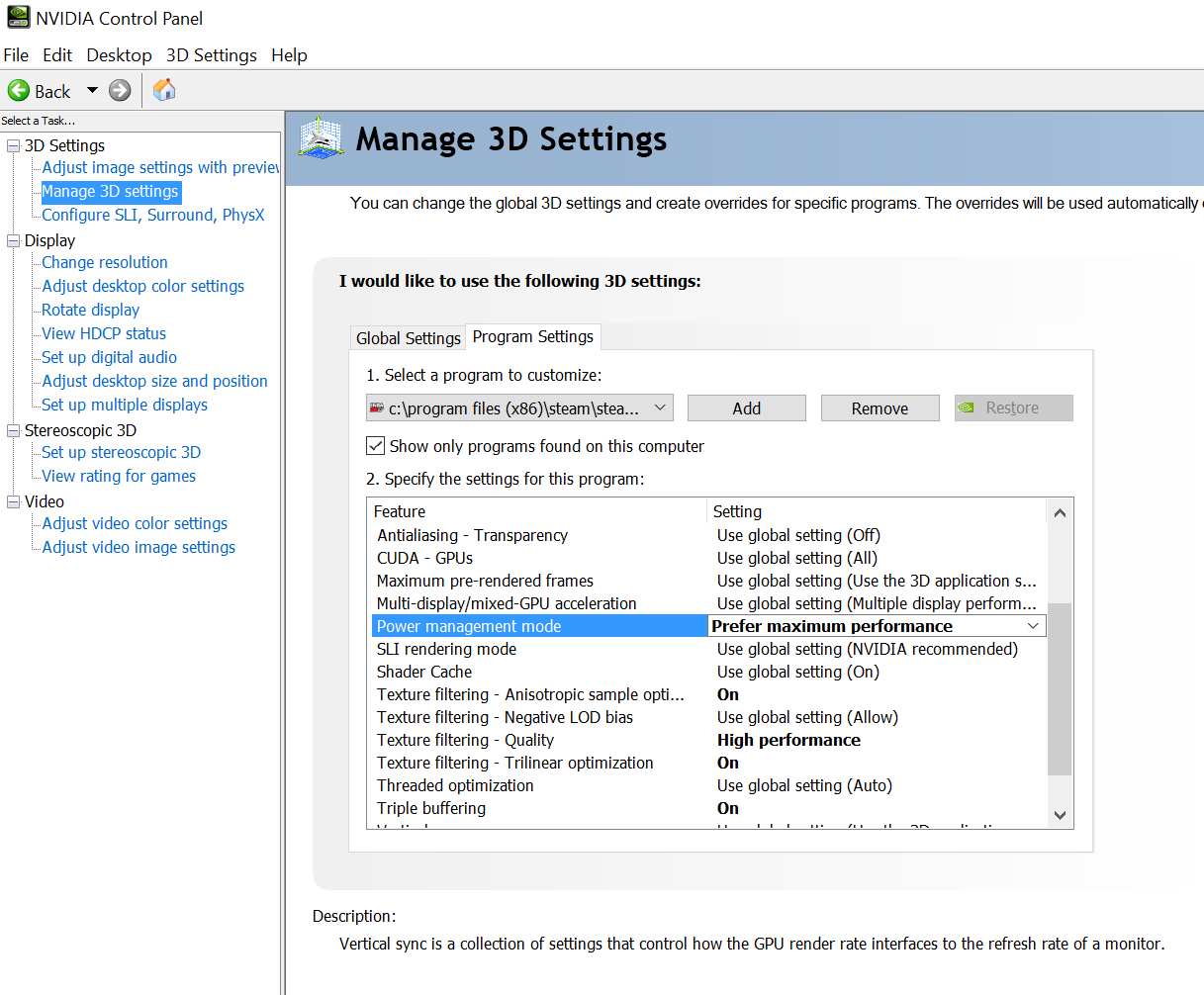Viewport: 1204px width, 995px height.
Task: Open the Help menu
Action: [x=290, y=55]
